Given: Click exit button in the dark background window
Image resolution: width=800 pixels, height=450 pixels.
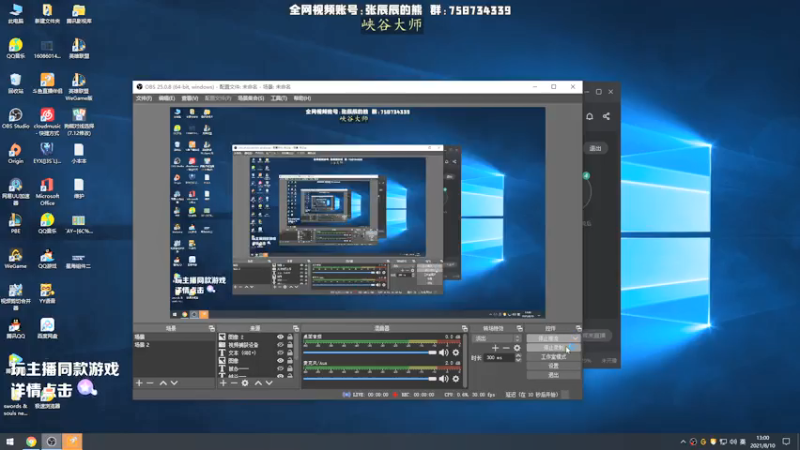Looking at the screenshot, I should (595, 148).
